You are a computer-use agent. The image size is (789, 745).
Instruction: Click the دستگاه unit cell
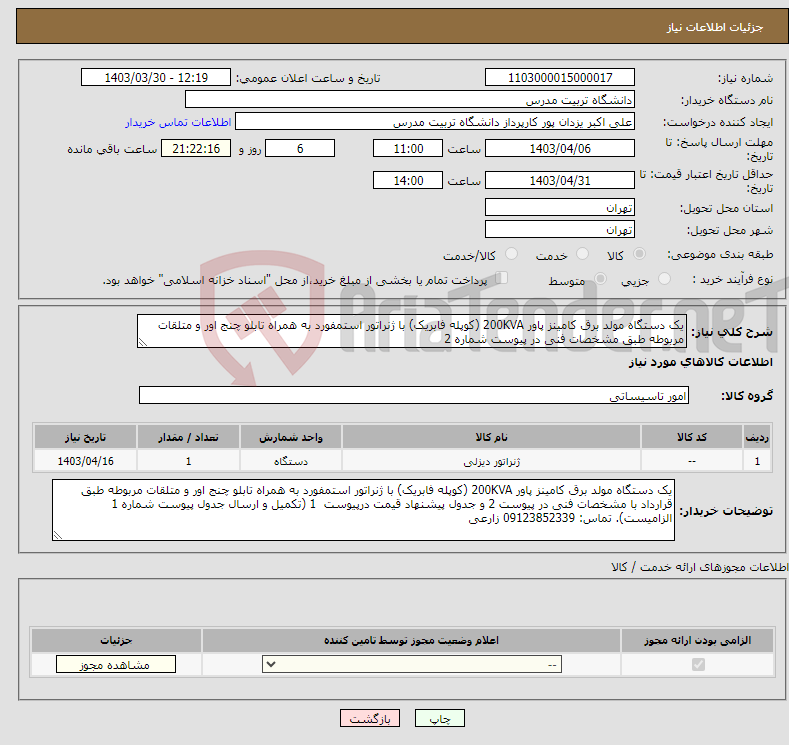(x=291, y=461)
